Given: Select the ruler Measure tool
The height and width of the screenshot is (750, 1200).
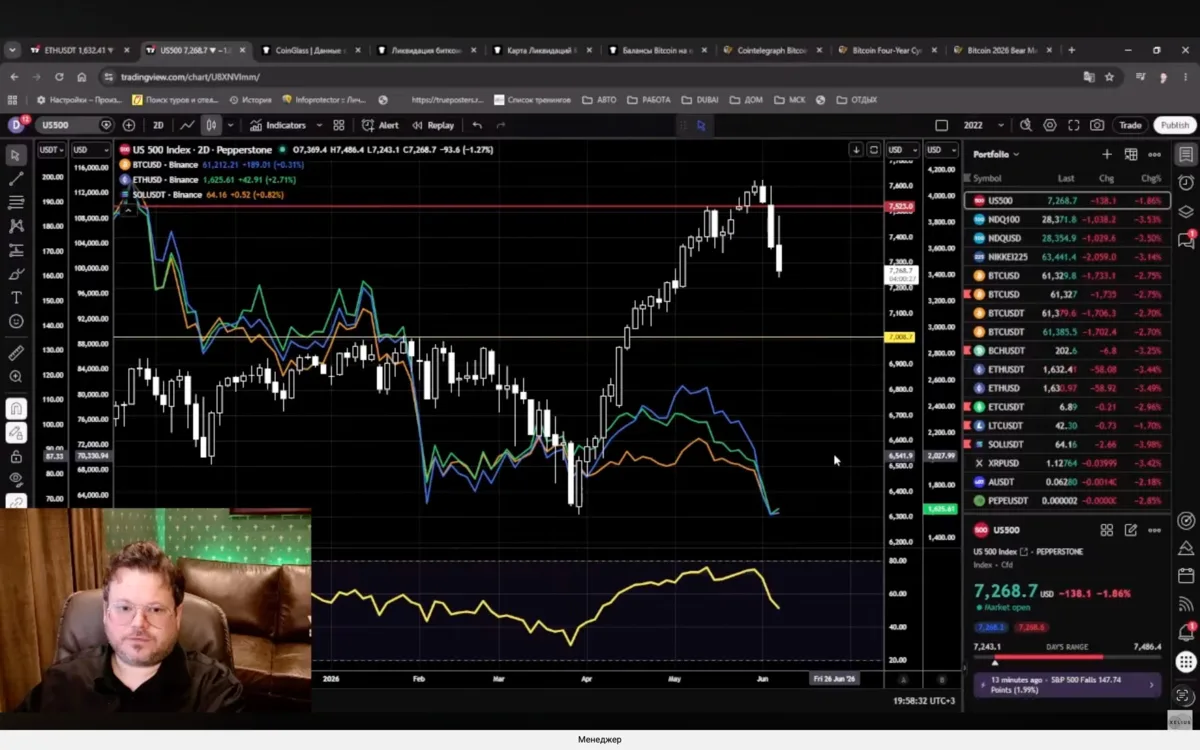Looking at the screenshot, I should tap(16, 353).
